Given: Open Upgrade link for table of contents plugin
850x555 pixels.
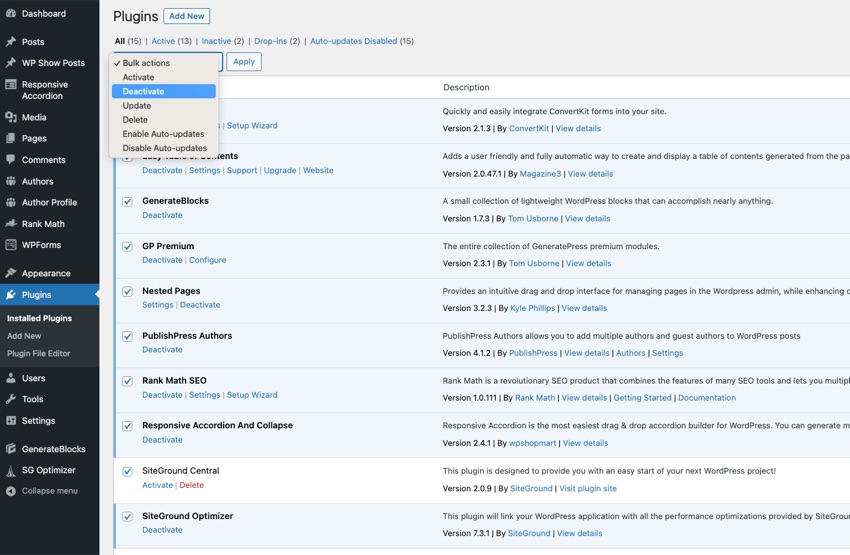Looking at the screenshot, I should click(280, 170).
